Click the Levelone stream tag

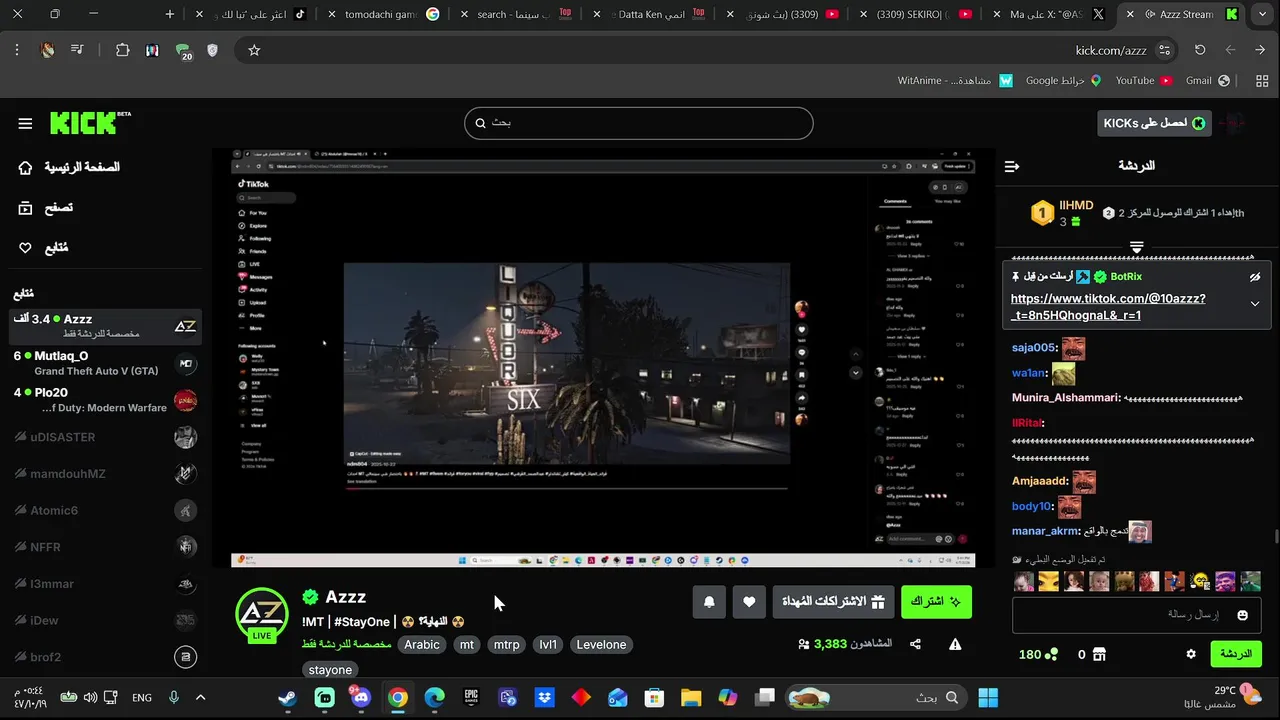point(603,645)
